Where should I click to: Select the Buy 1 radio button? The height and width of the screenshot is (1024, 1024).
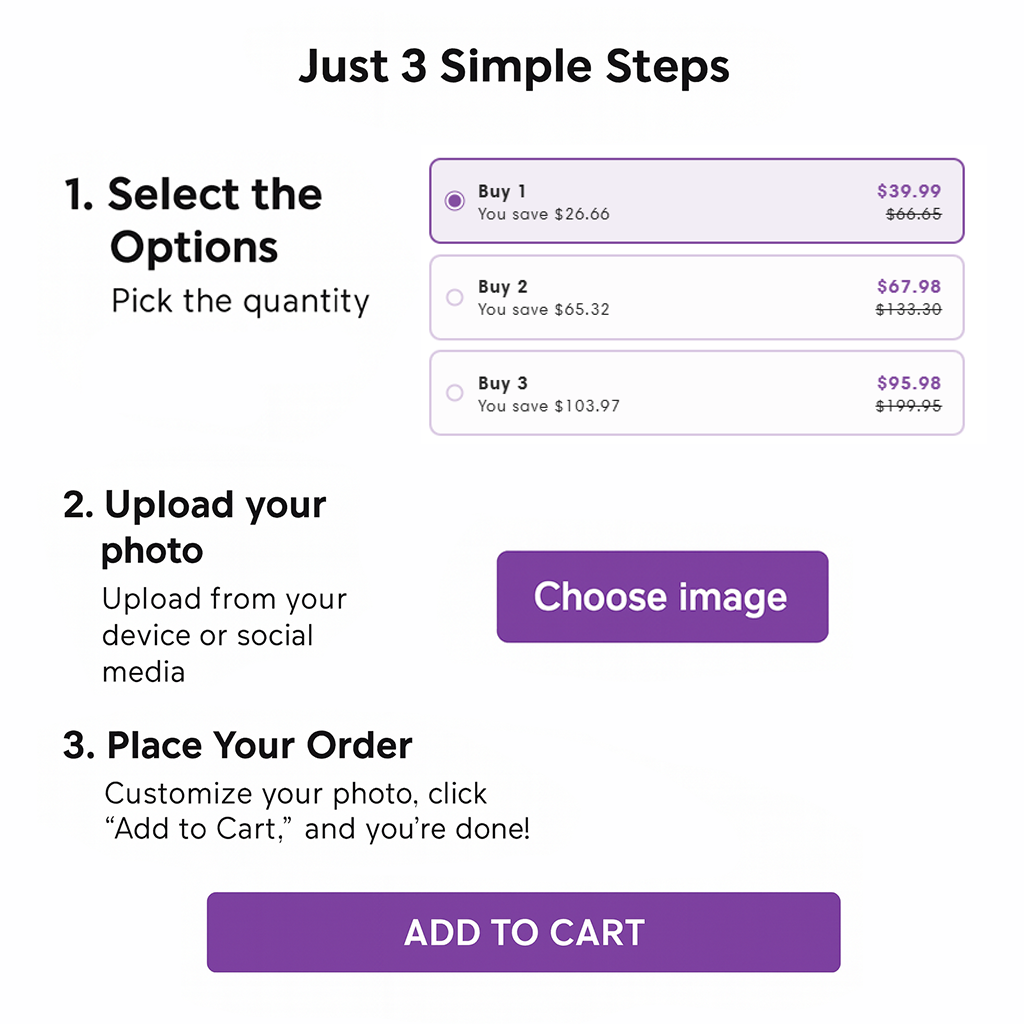click(x=455, y=200)
